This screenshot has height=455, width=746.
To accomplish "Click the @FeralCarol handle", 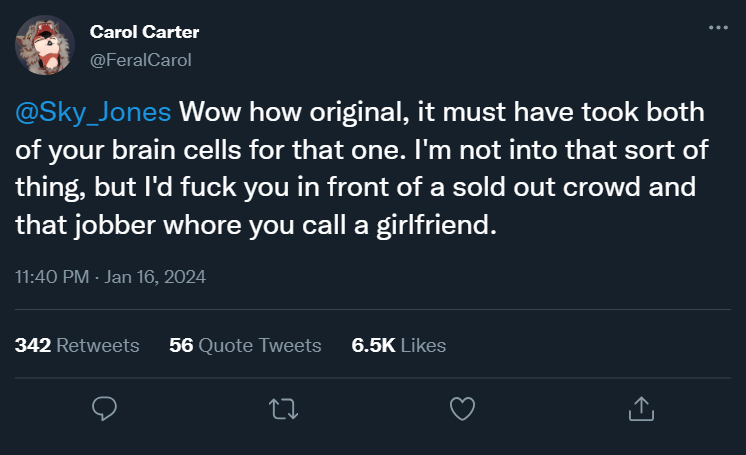I will (x=140, y=60).
